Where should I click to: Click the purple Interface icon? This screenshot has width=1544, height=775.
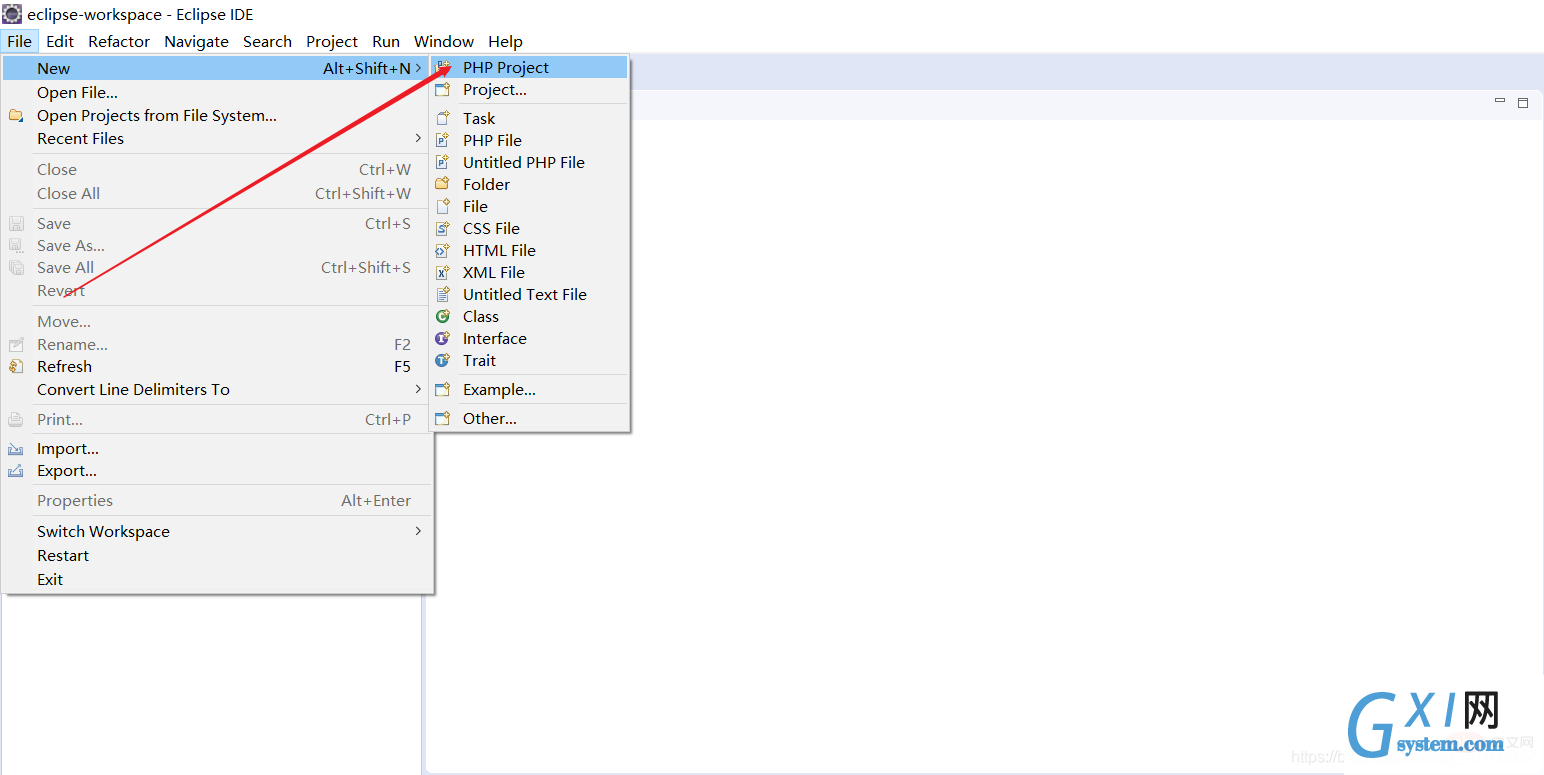tap(443, 338)
